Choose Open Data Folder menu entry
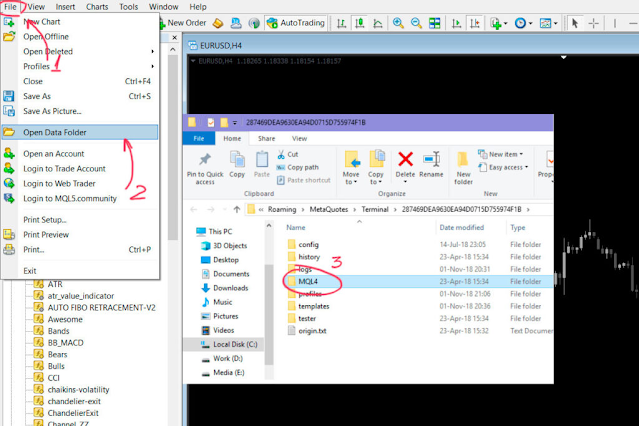639x426 pixels. [80, 132]
